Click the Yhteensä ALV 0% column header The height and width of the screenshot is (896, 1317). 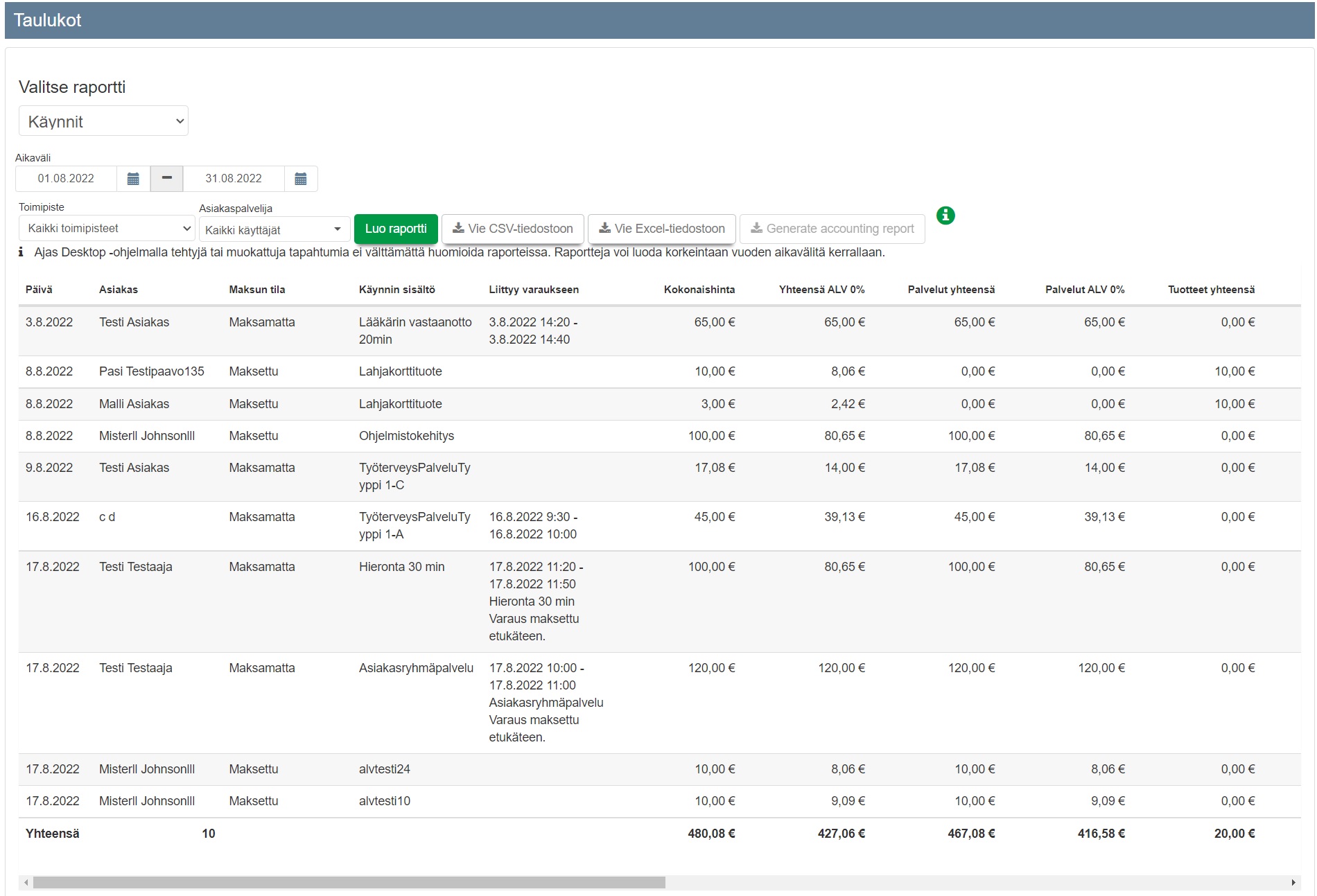pyautogui.click(x=822, y=290)
